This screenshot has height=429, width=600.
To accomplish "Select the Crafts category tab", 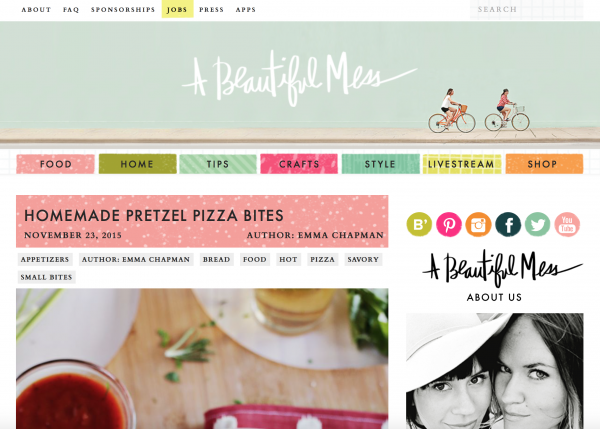I will pyautogui.click(x=299, y=164).
